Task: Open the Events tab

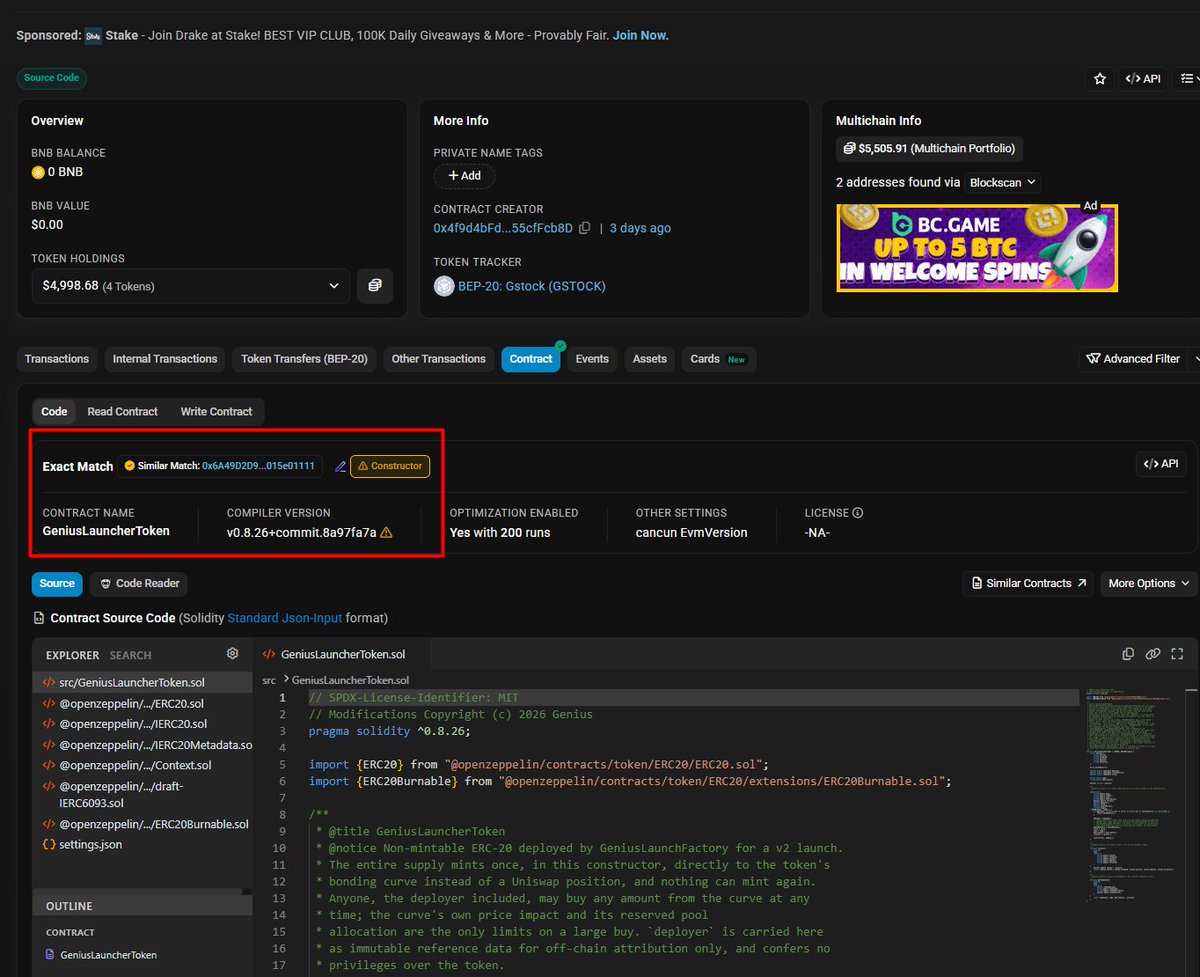Action: (x=592, y=359)
